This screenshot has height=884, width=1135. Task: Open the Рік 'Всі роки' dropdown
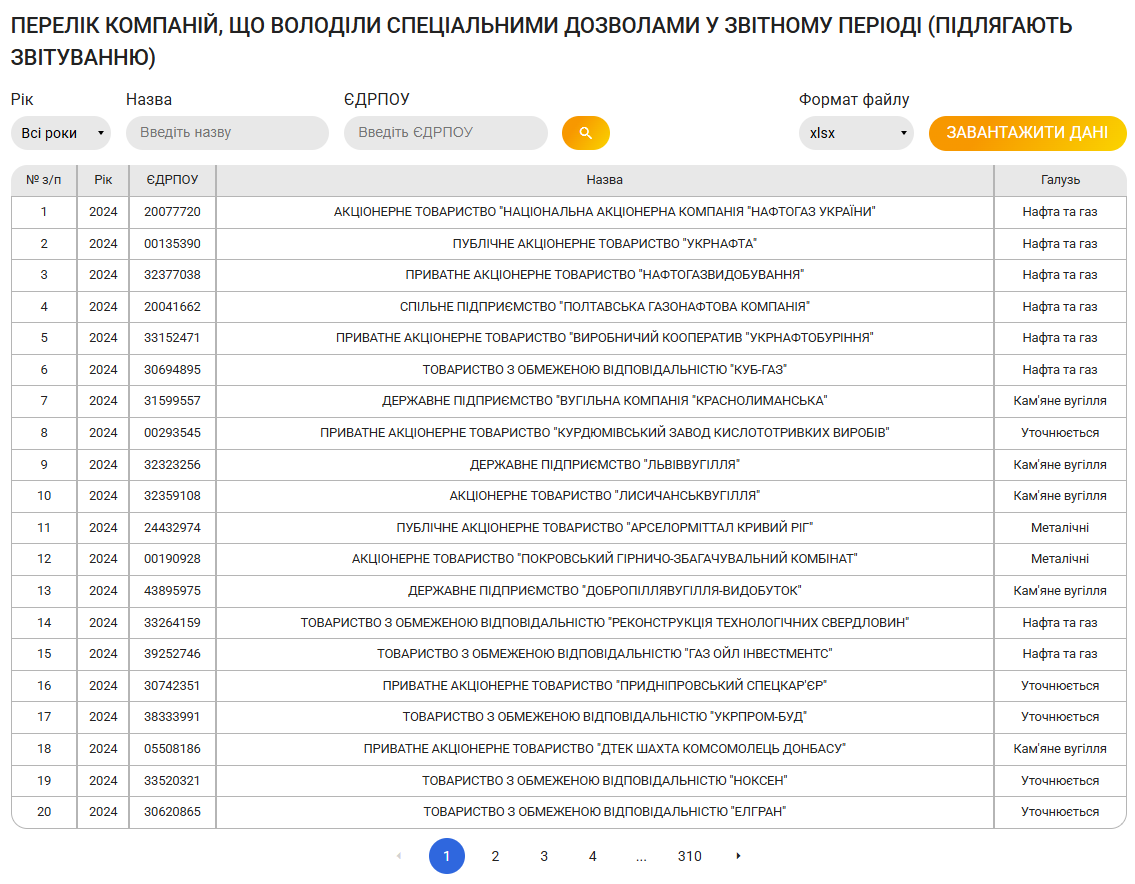coord(61,133)
